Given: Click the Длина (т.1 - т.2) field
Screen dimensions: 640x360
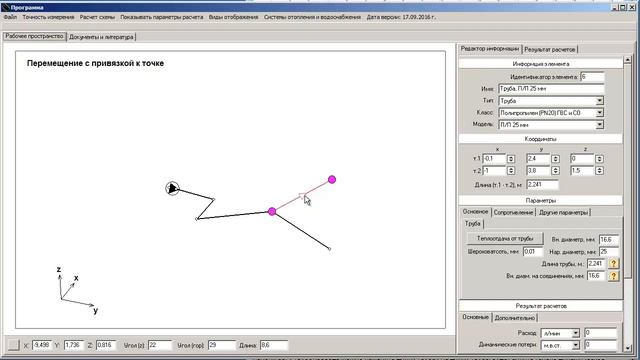Looking at the screenshot, I should click(x=542, y=184).
